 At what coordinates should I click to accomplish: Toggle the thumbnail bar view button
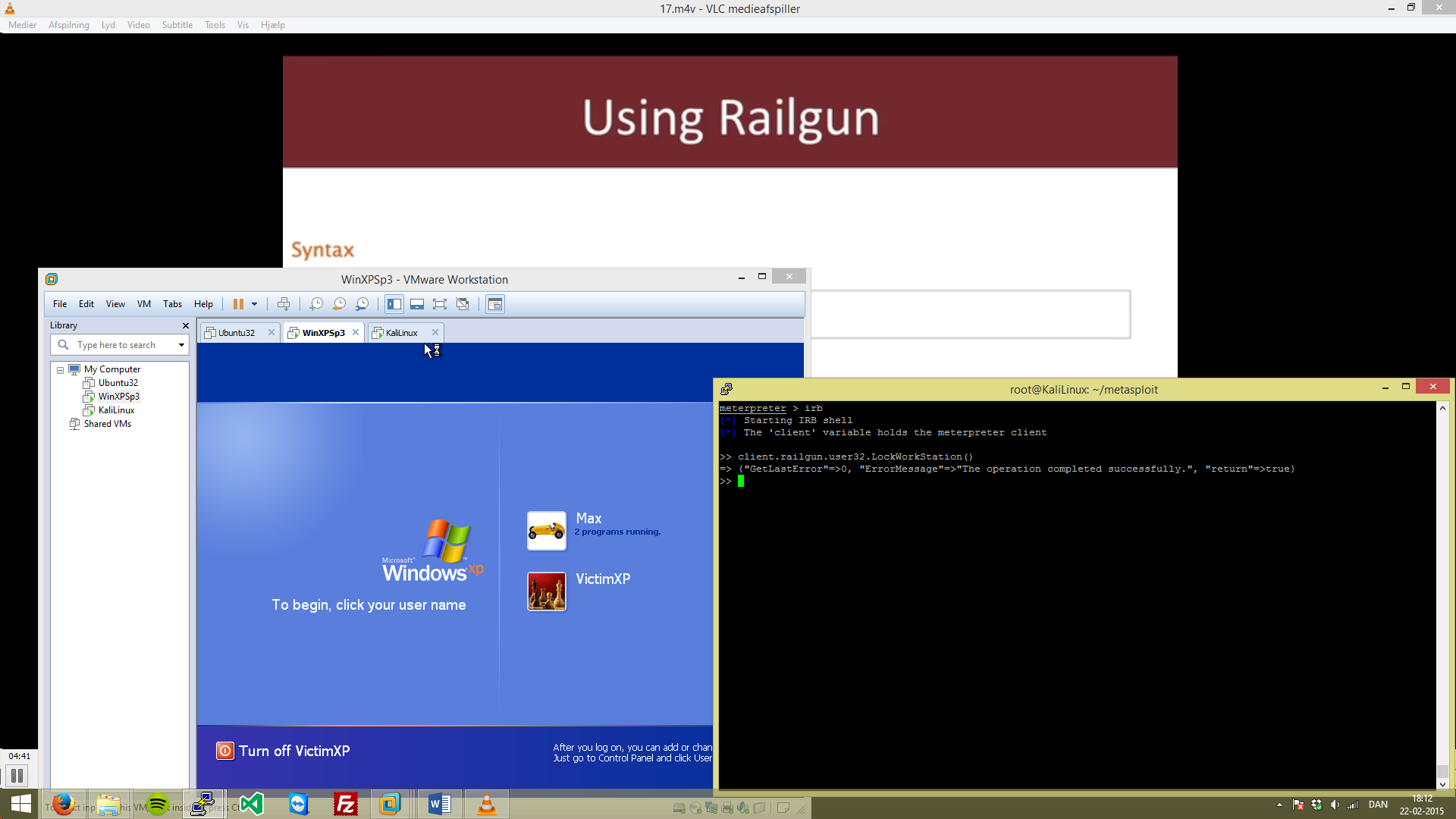coord(417,304)
